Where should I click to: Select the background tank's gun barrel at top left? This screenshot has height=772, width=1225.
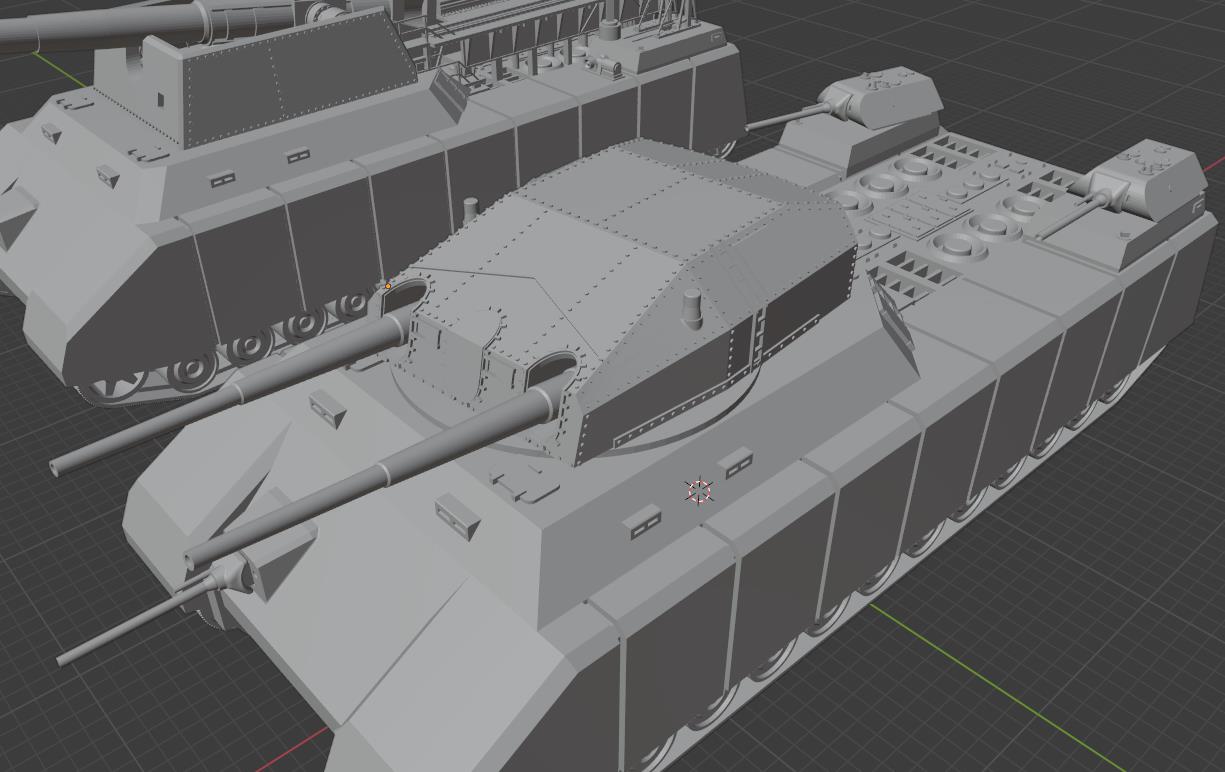point(100,28)
